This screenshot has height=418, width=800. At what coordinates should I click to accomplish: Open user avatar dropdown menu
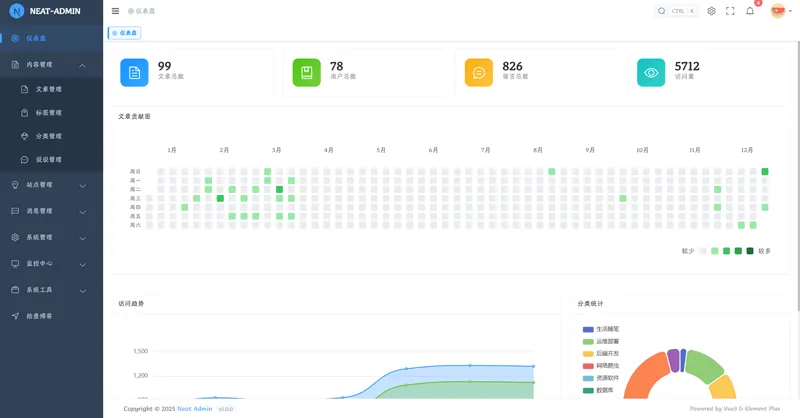coord(778,11)
